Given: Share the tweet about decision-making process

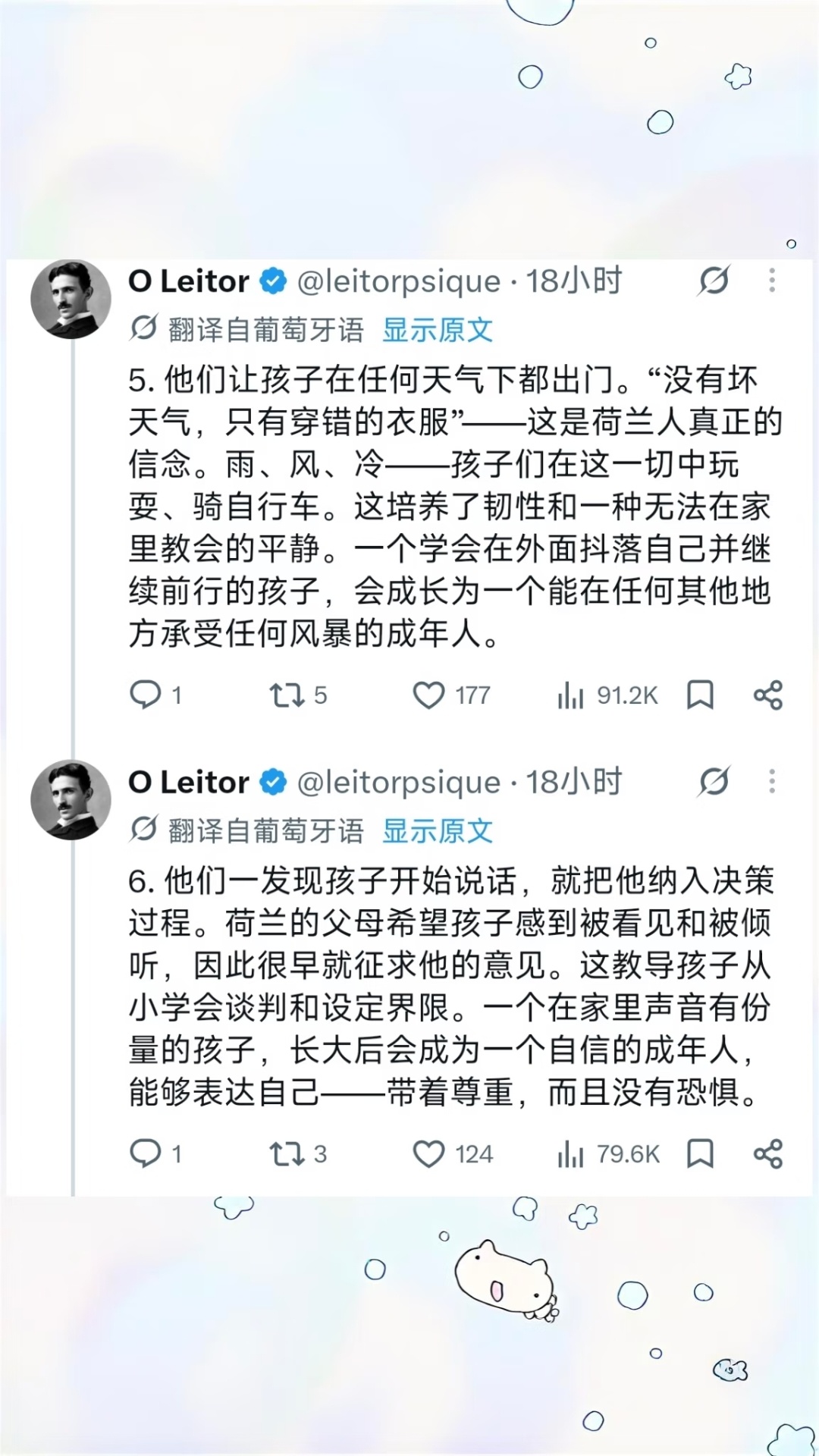Looking at the screenshot, I should pos(767,1153).
